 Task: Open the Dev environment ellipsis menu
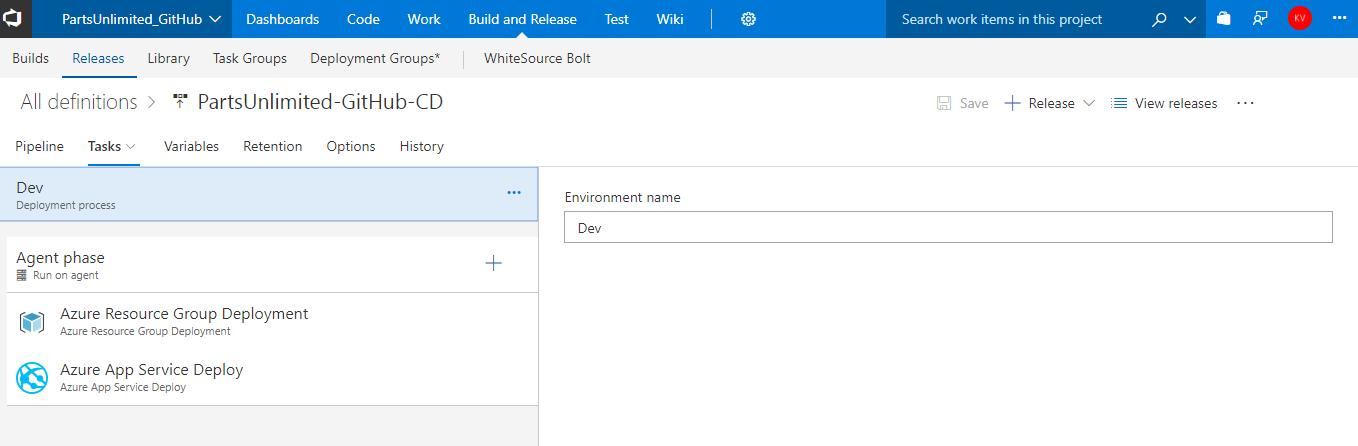tap(514, 193)
